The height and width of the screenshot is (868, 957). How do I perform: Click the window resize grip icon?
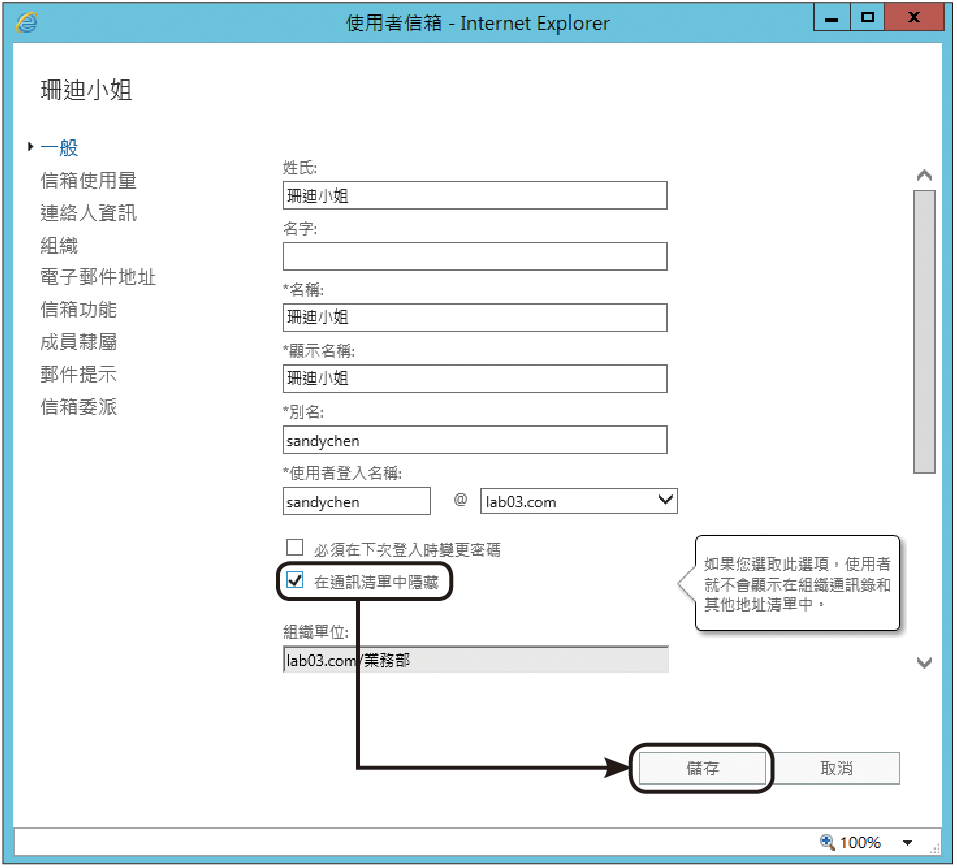(934, 848)
